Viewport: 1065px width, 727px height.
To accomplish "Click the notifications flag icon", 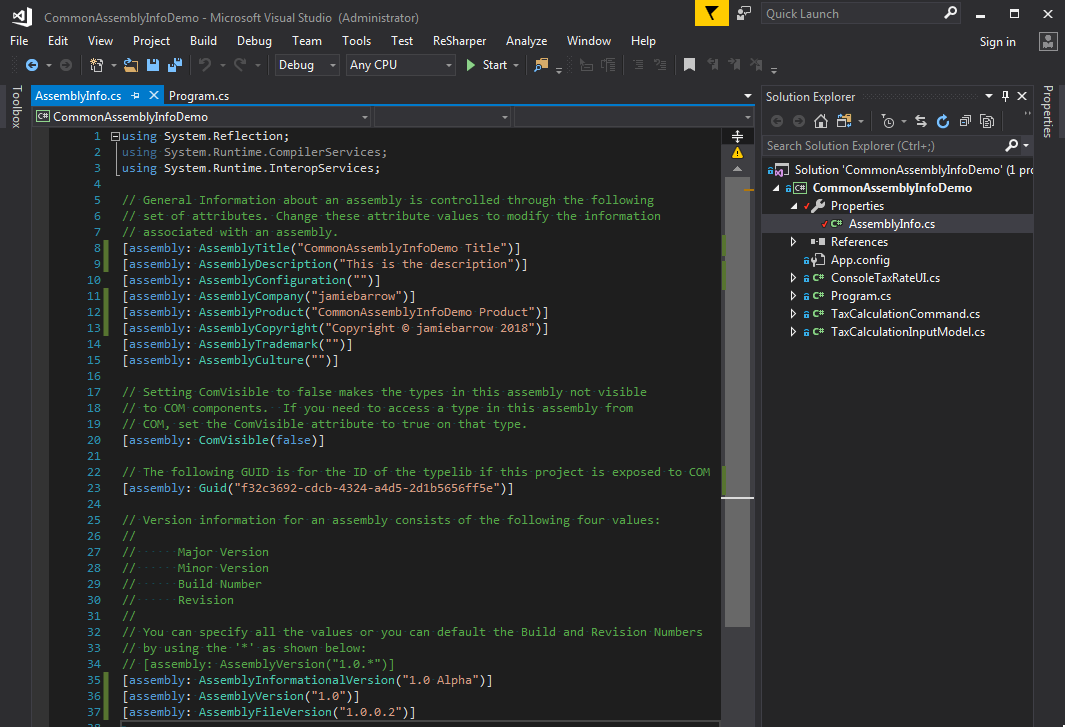I will 711,13.
